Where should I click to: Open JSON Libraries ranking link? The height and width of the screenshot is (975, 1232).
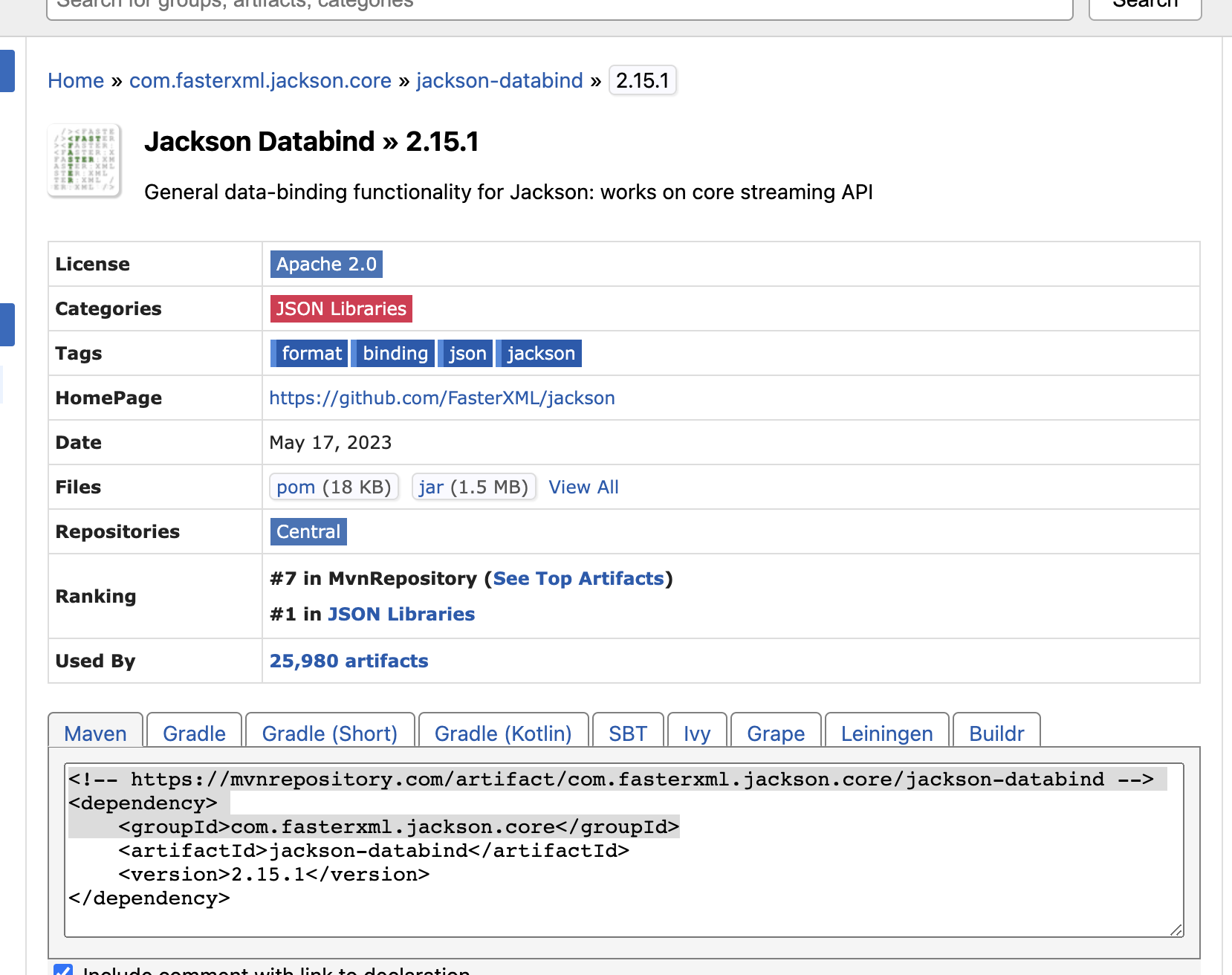401,614
